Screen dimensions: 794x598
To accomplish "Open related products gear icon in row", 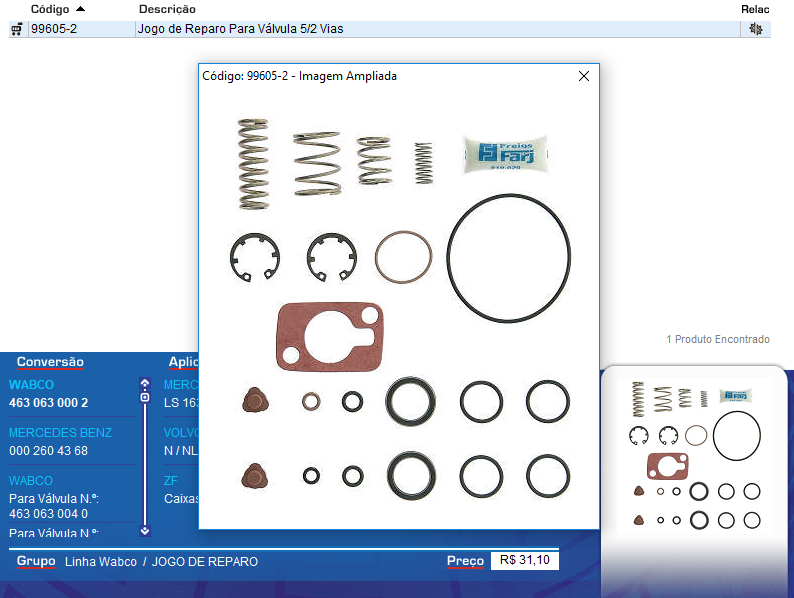I will click(x=756, y=29).
